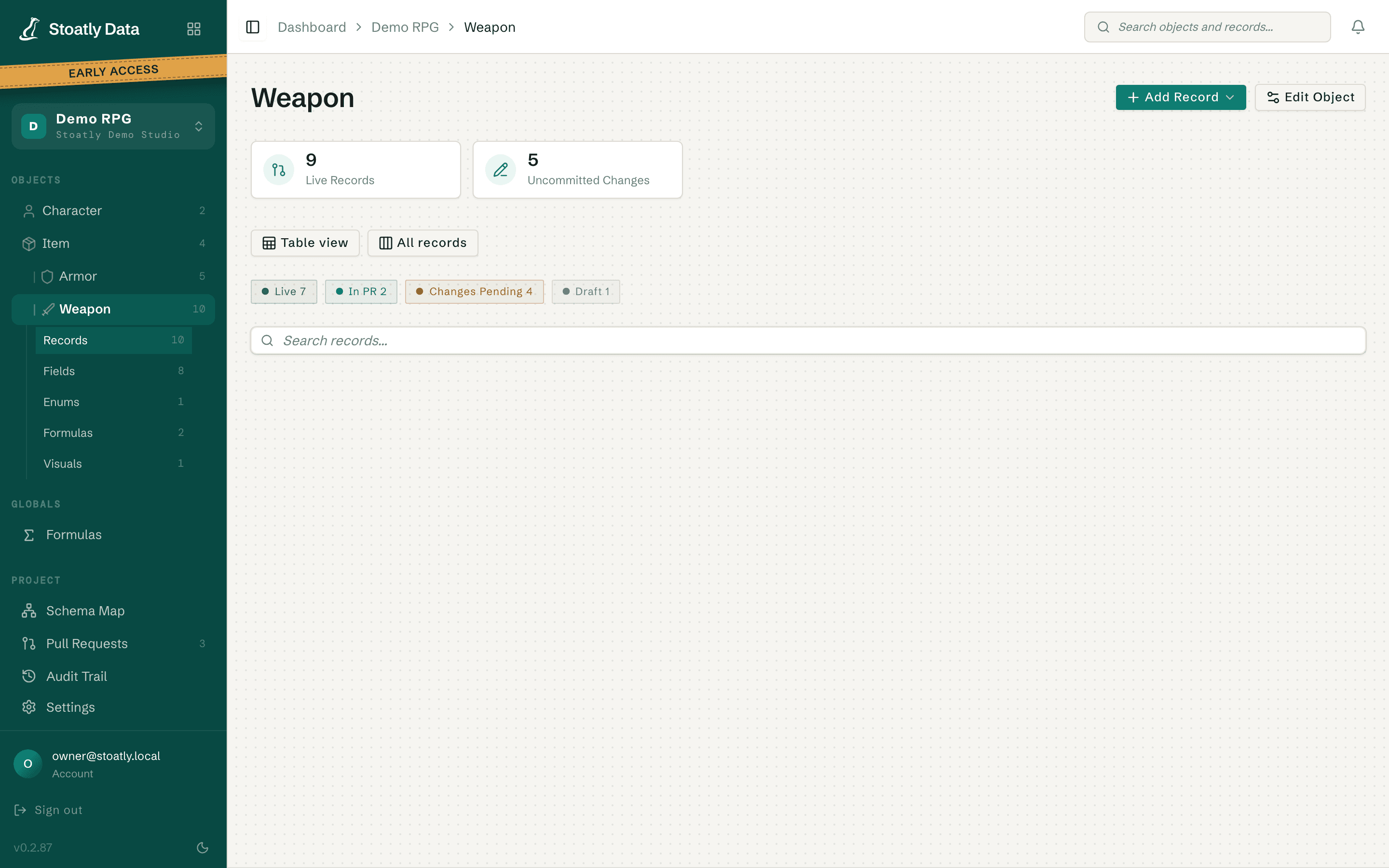
Task: Open Audit Trail page
Action: [113, 676]
